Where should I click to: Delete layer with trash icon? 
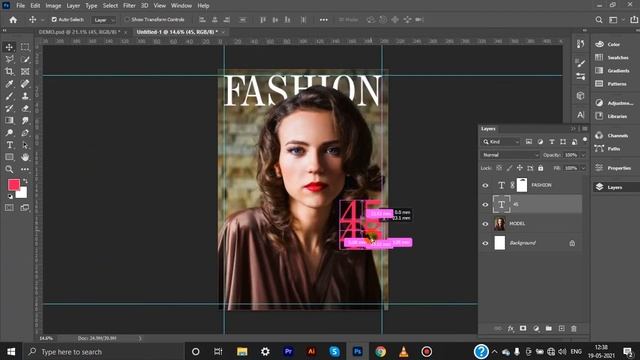(x=574, y=329)
